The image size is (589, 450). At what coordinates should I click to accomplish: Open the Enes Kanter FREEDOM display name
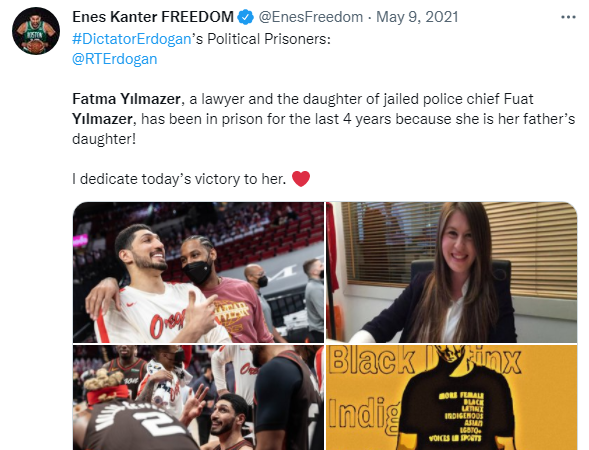click(153, 17)
